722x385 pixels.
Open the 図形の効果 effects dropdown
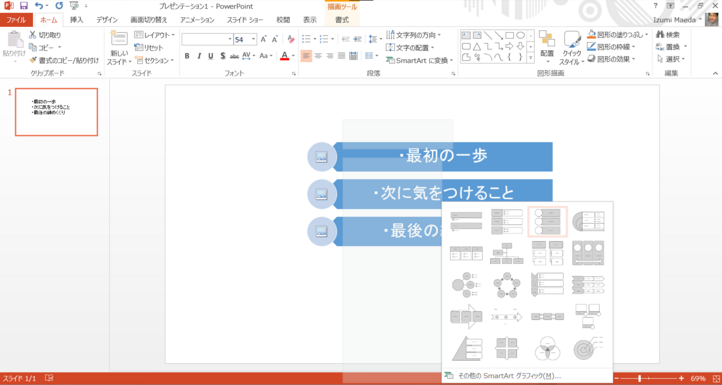pyautogui.click(x=611, y=59)
